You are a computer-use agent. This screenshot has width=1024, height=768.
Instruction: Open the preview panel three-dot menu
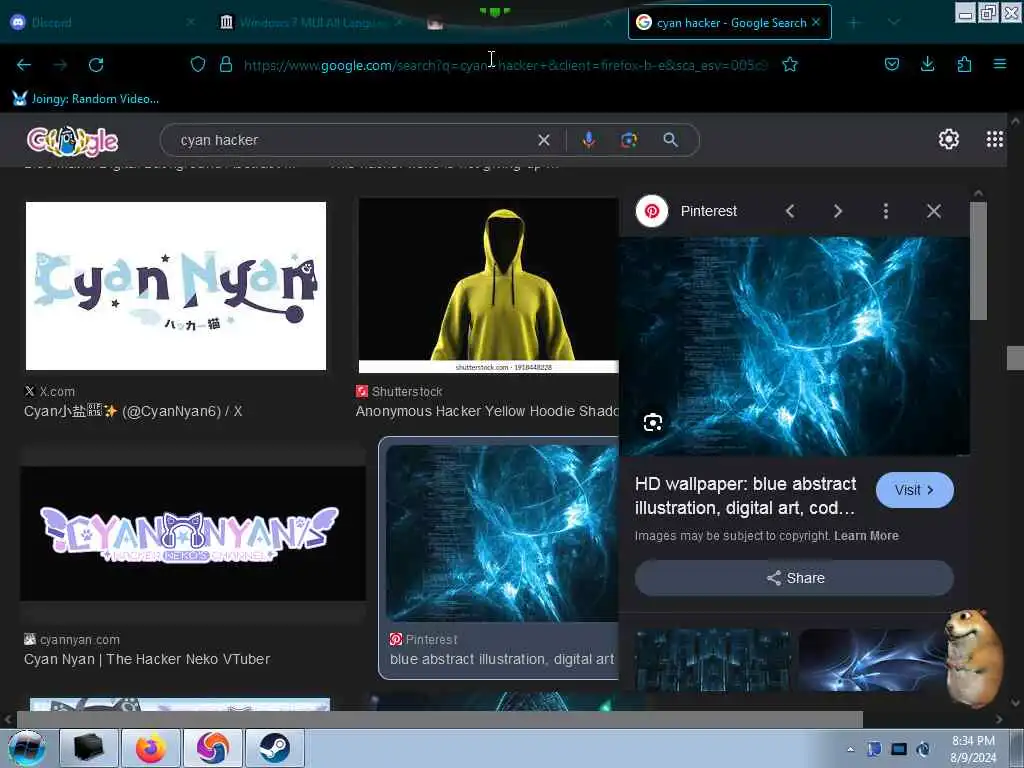[x=886, y=211]
